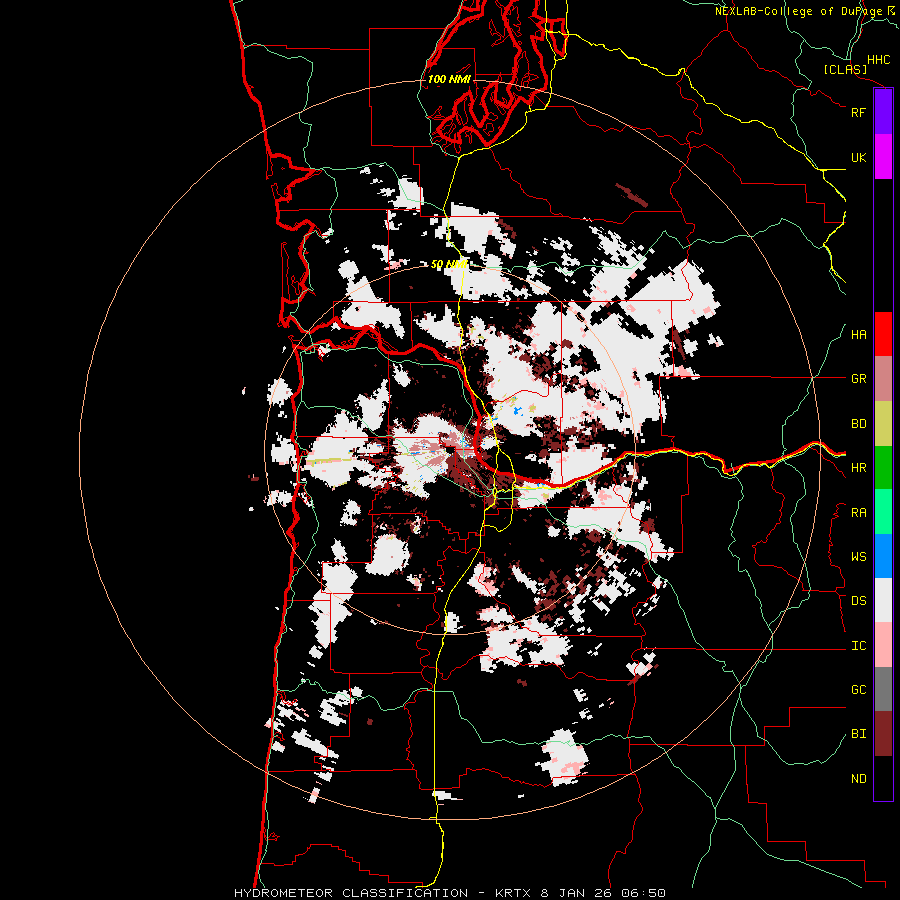Click the WS blue legend swatch
This screenshot has height=900, width=900.
coord(883,556)
